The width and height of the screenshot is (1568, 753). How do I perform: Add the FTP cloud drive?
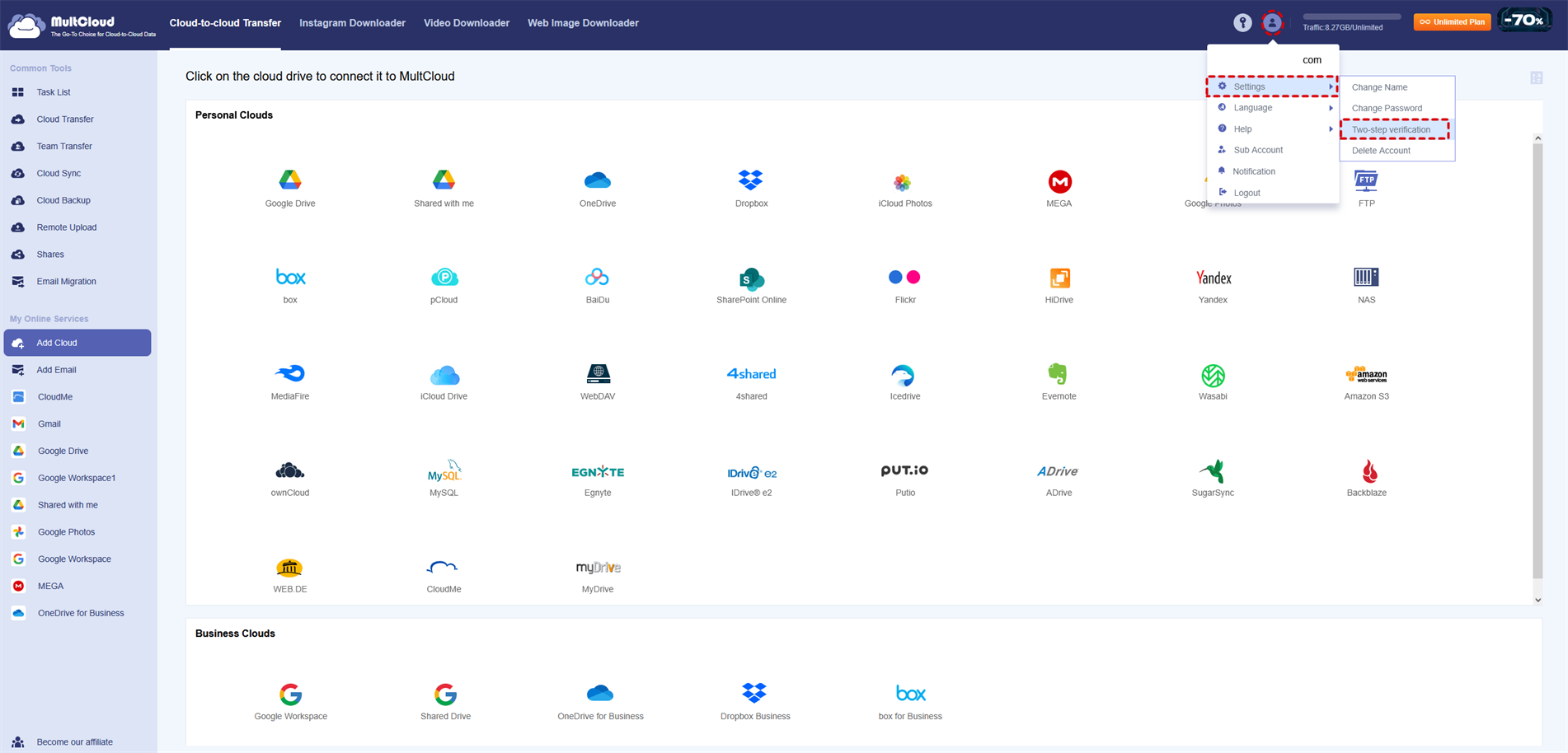(x=1366, y=180)
